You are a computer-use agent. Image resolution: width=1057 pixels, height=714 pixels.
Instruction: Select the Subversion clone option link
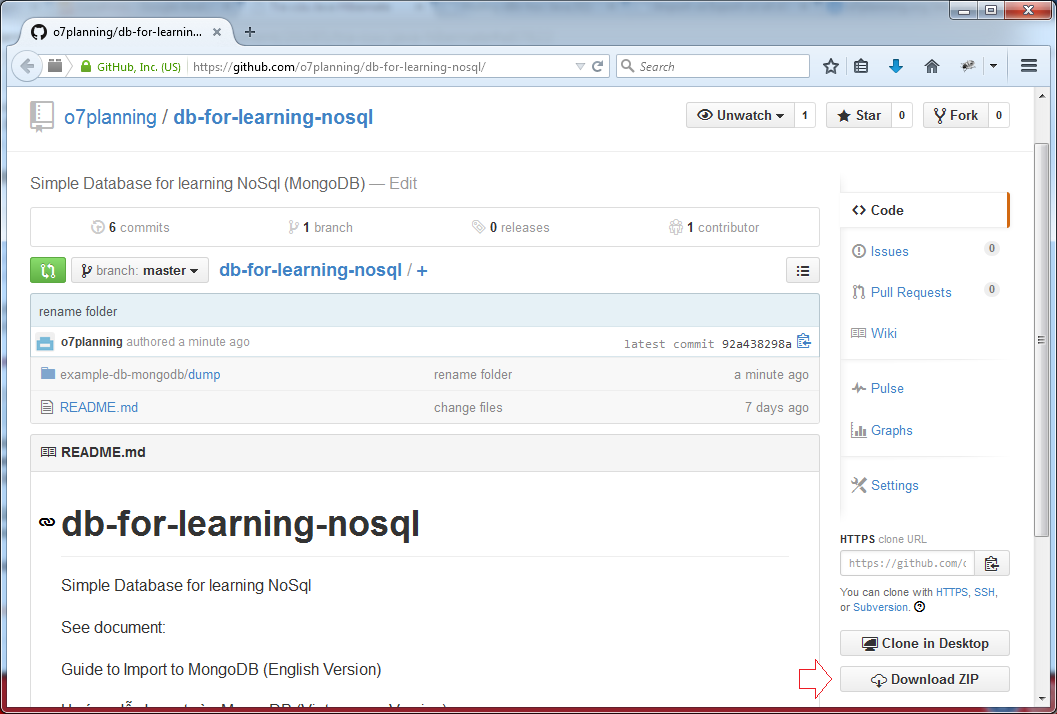[880, 607]
